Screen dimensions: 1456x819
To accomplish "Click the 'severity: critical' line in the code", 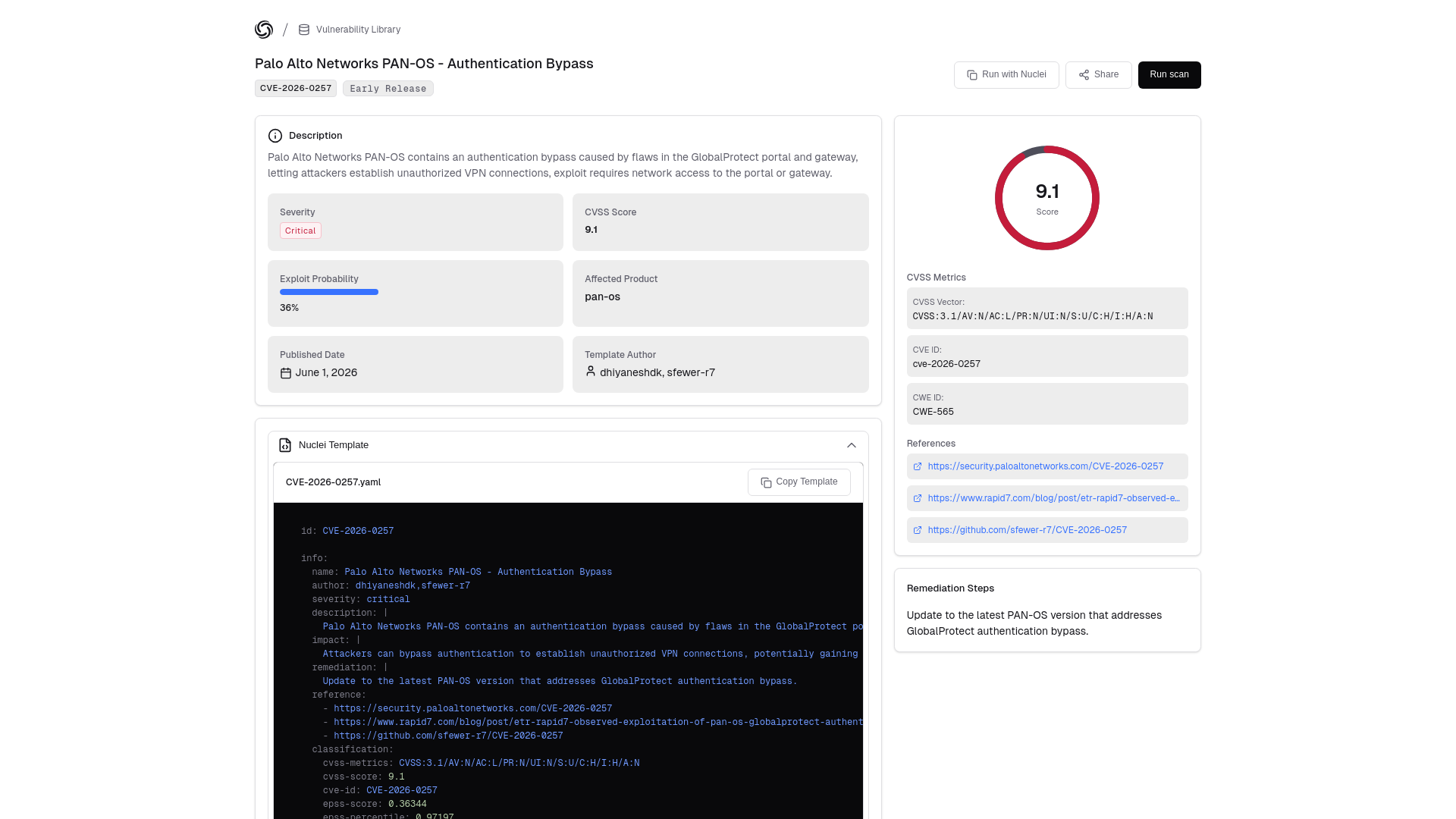I will (x=360, y=599).
